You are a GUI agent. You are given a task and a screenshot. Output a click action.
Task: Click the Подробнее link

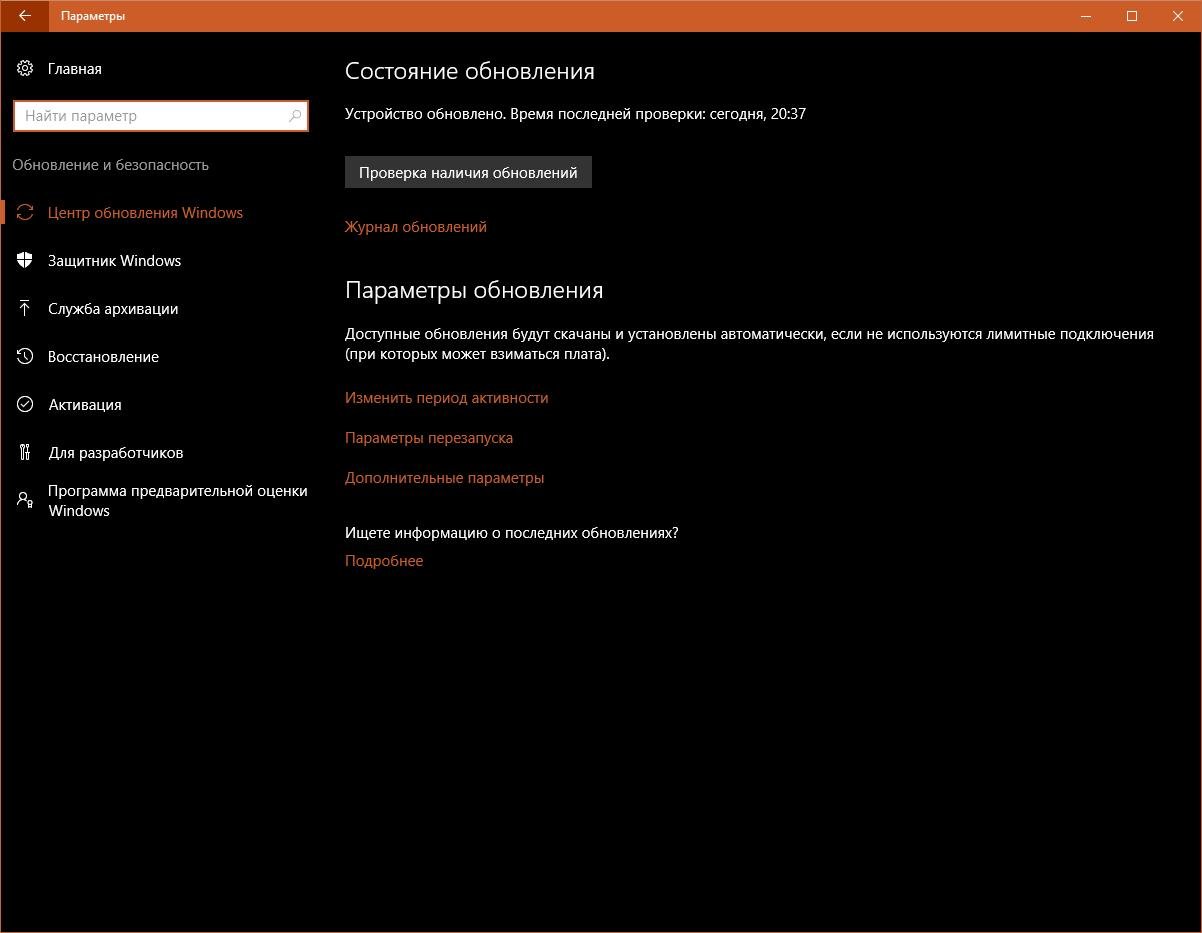pos(384,561)
